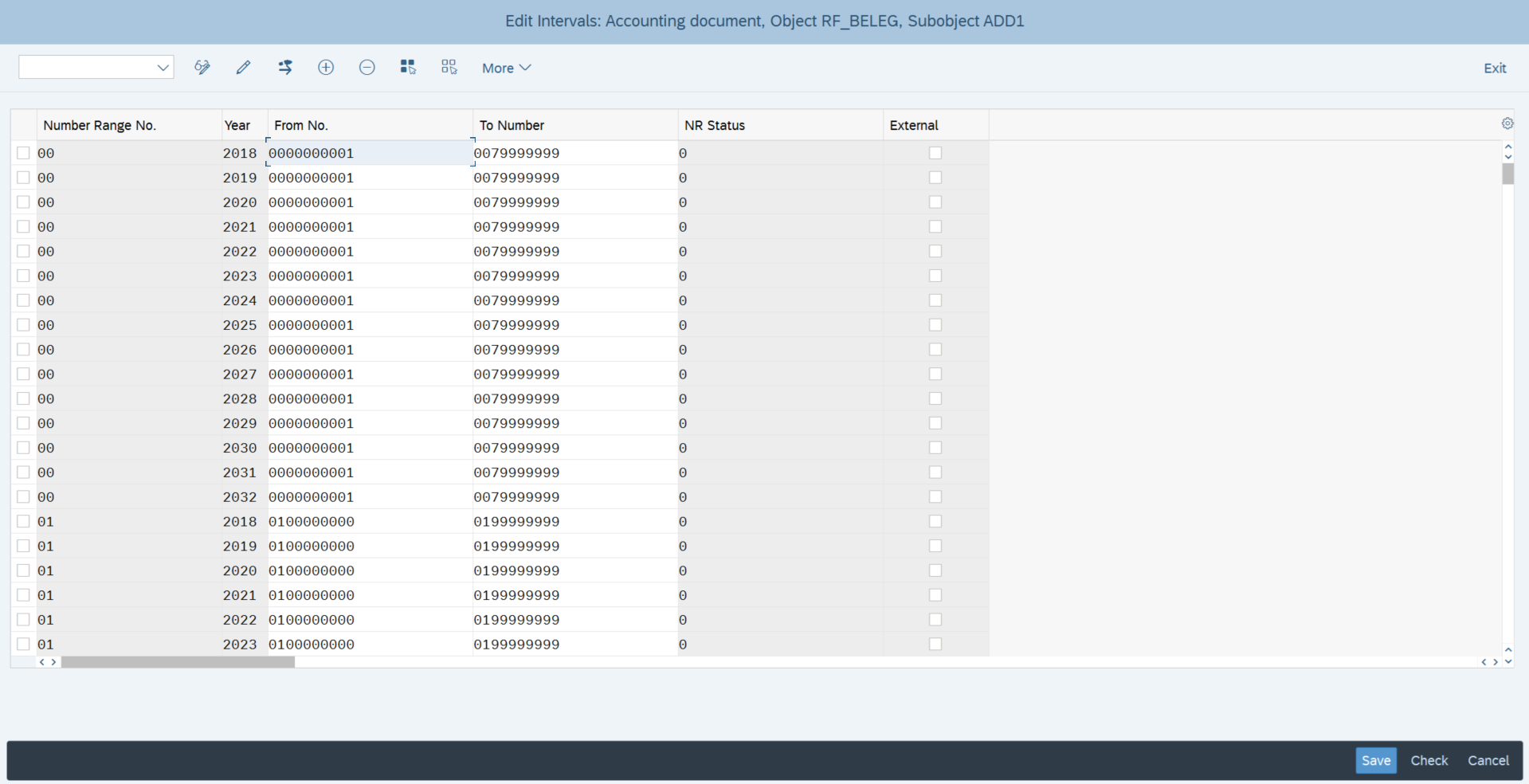The width and height of the screenshot is (1529, 784).
Task: Open the command field dropdown
Action: [x=163, y=68]
